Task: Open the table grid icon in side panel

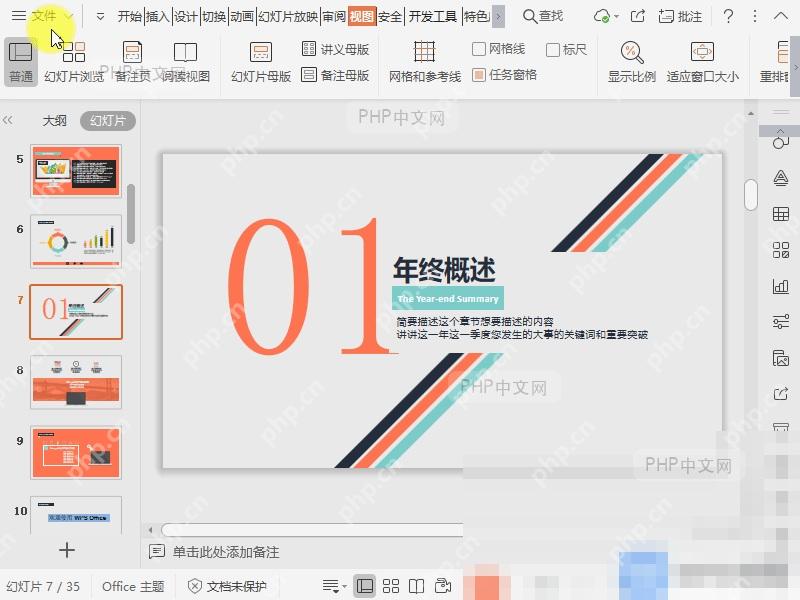Action: coord(781,214)
